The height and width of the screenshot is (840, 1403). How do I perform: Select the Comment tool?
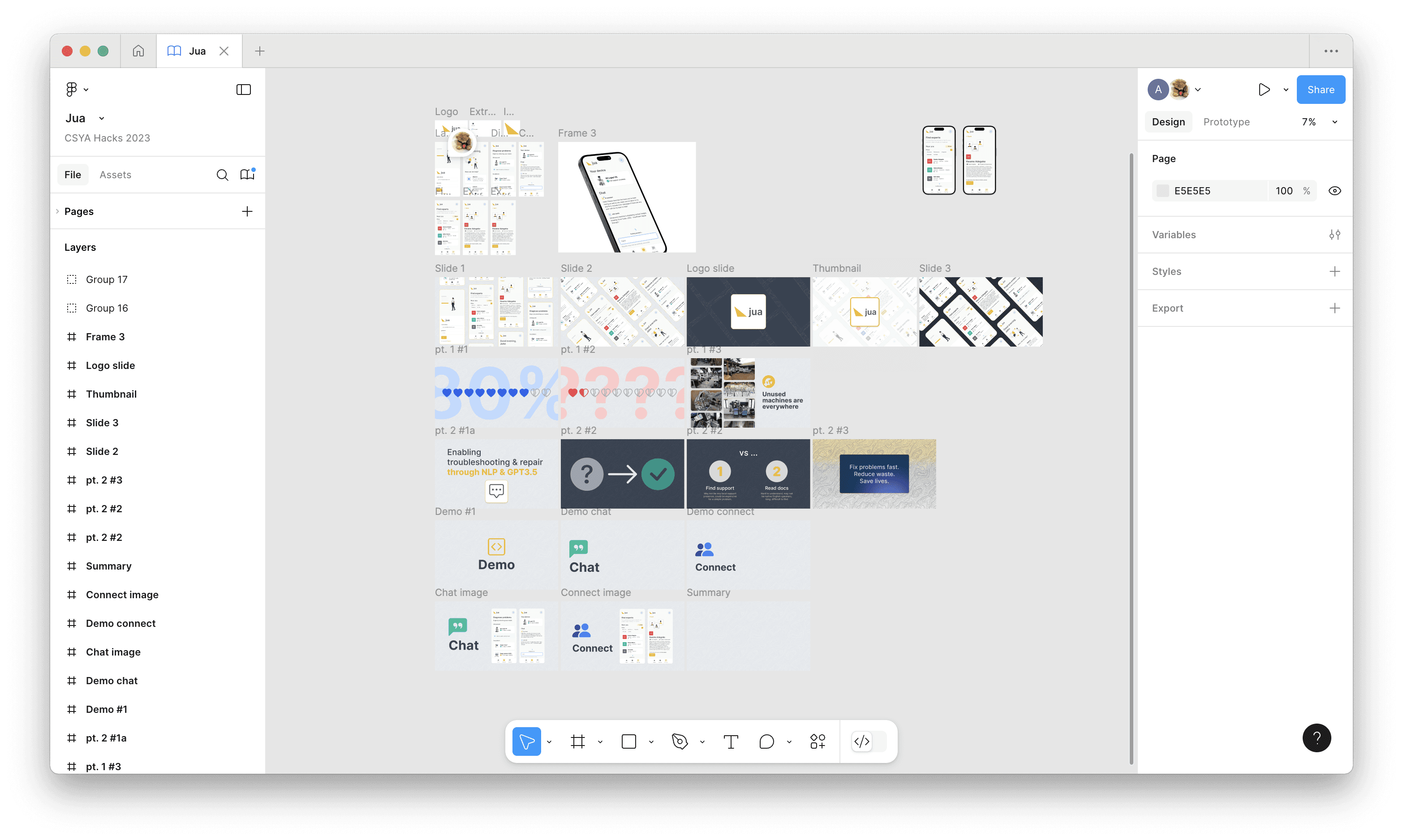(766, 741)
